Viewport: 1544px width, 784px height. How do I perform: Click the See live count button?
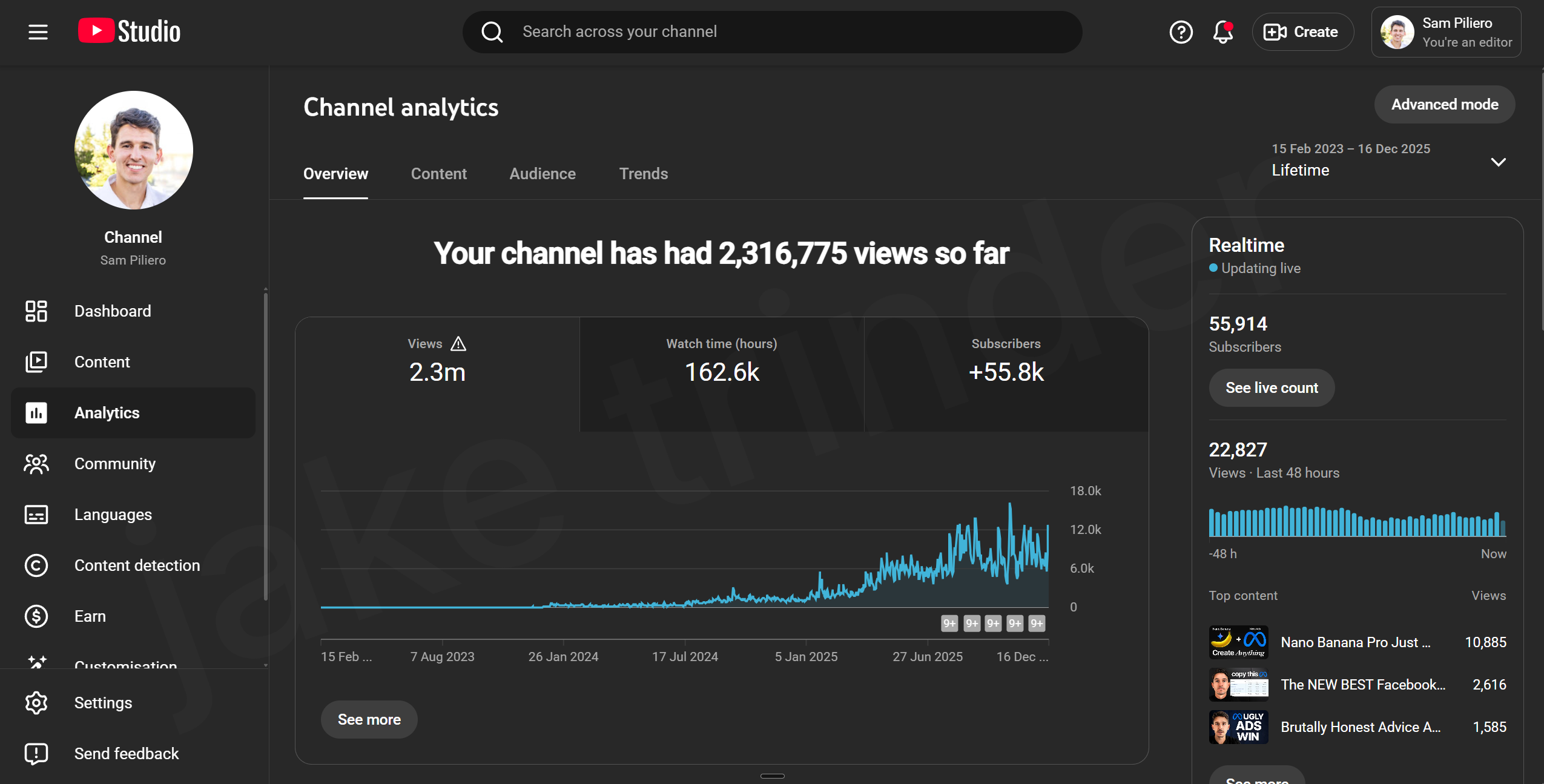(x=1272, y=388)
